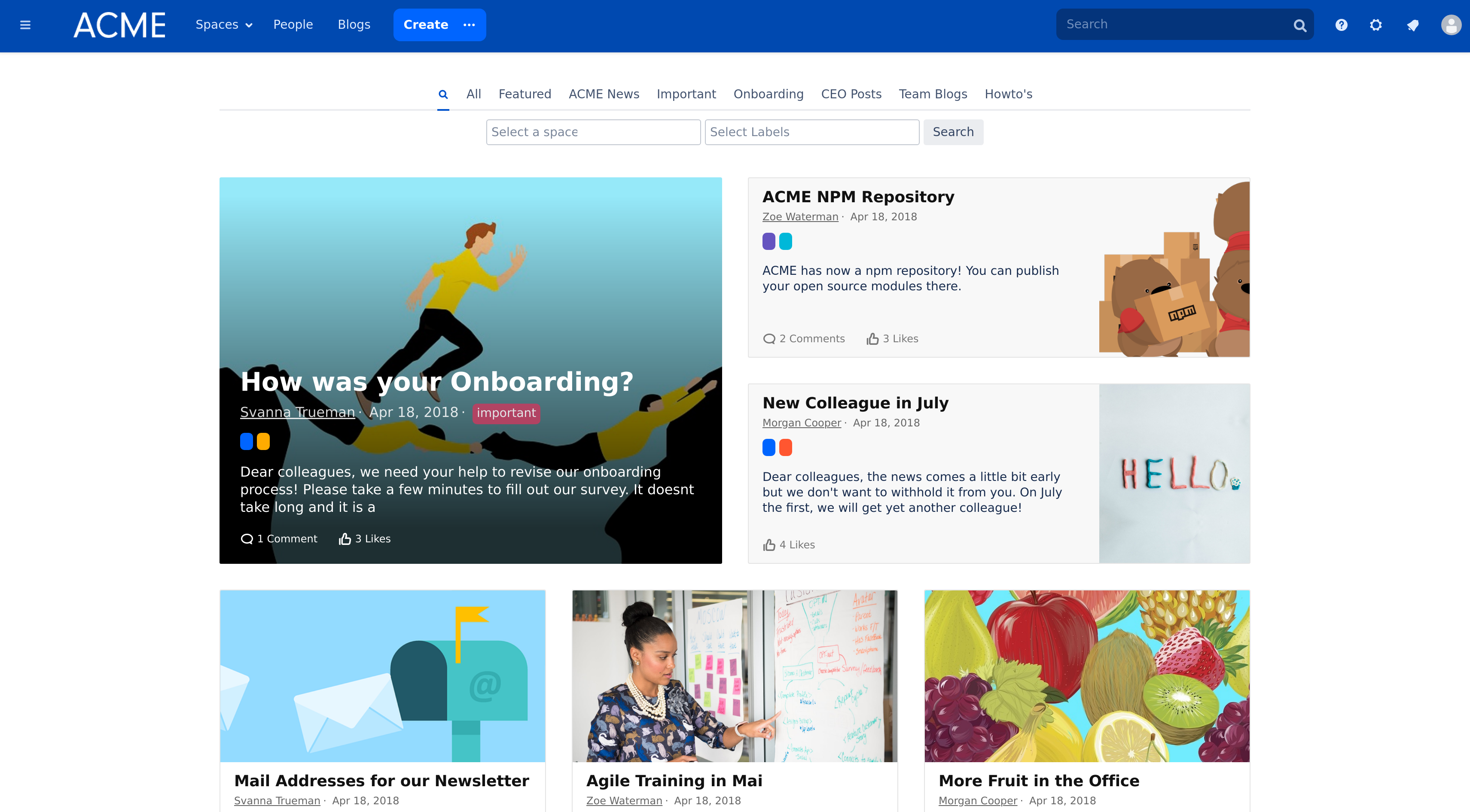This screenshot has height=812, width=1470.
Task: Switch to the Featured tab
Action: [525, 94]
